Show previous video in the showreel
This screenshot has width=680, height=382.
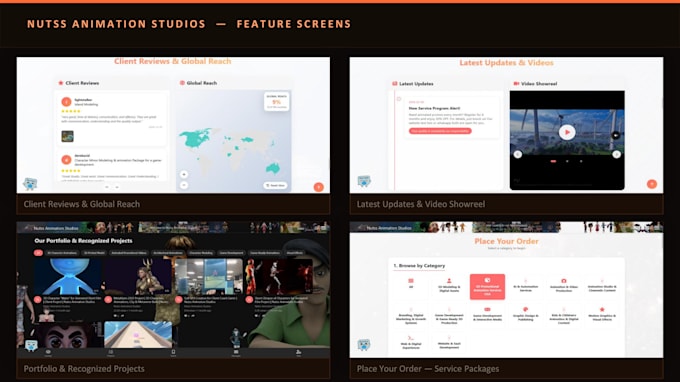(x=517, y=154)
